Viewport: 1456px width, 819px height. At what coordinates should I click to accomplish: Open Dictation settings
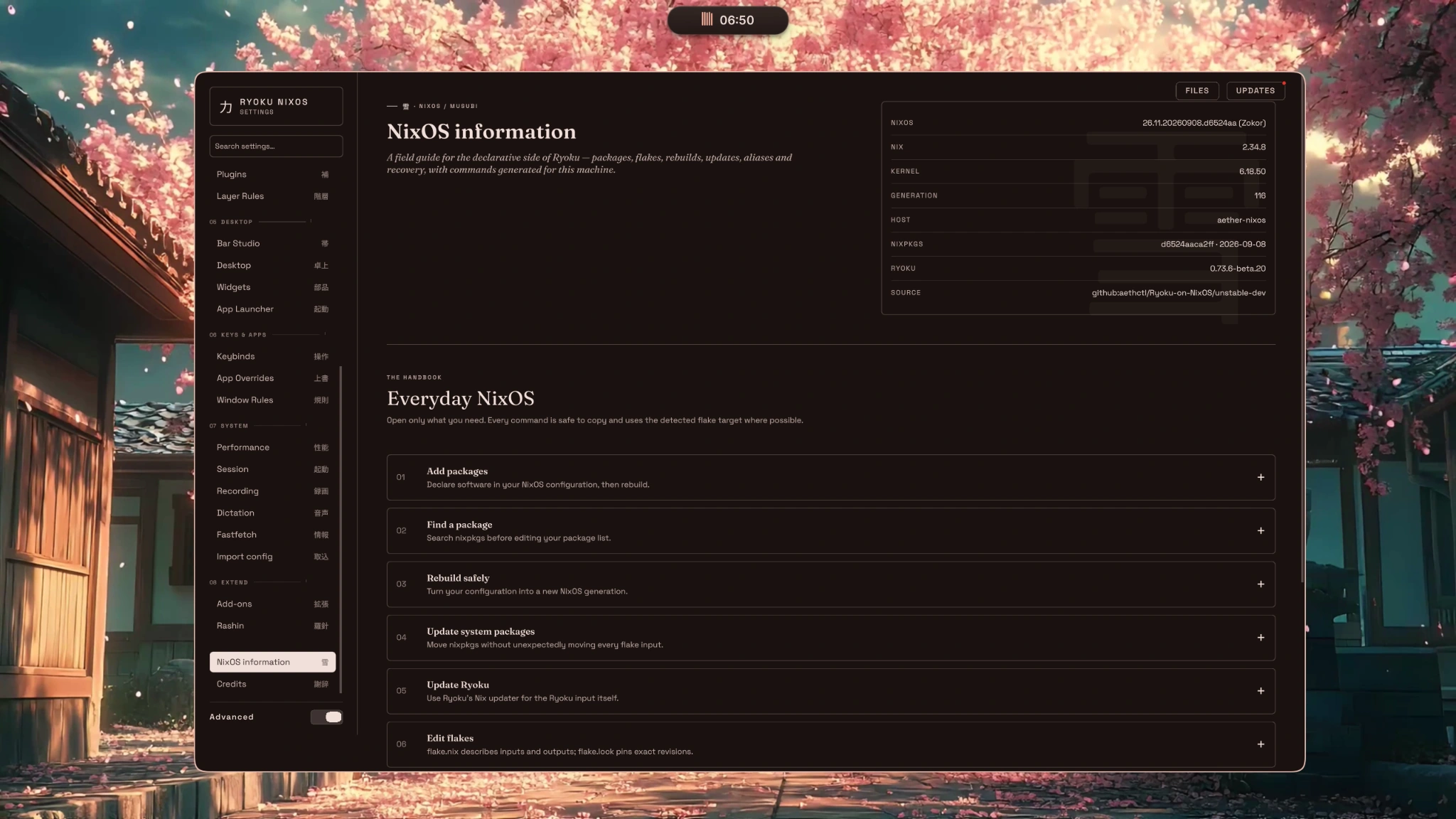(x=272, y=513)
